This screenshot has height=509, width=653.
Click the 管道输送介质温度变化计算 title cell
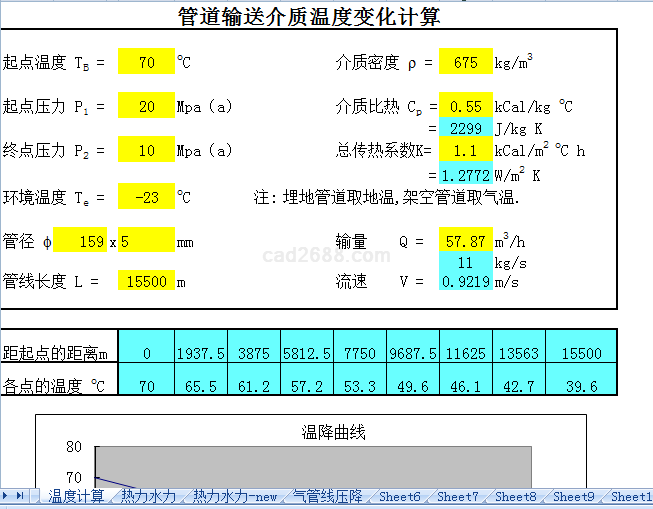[308, 16]
